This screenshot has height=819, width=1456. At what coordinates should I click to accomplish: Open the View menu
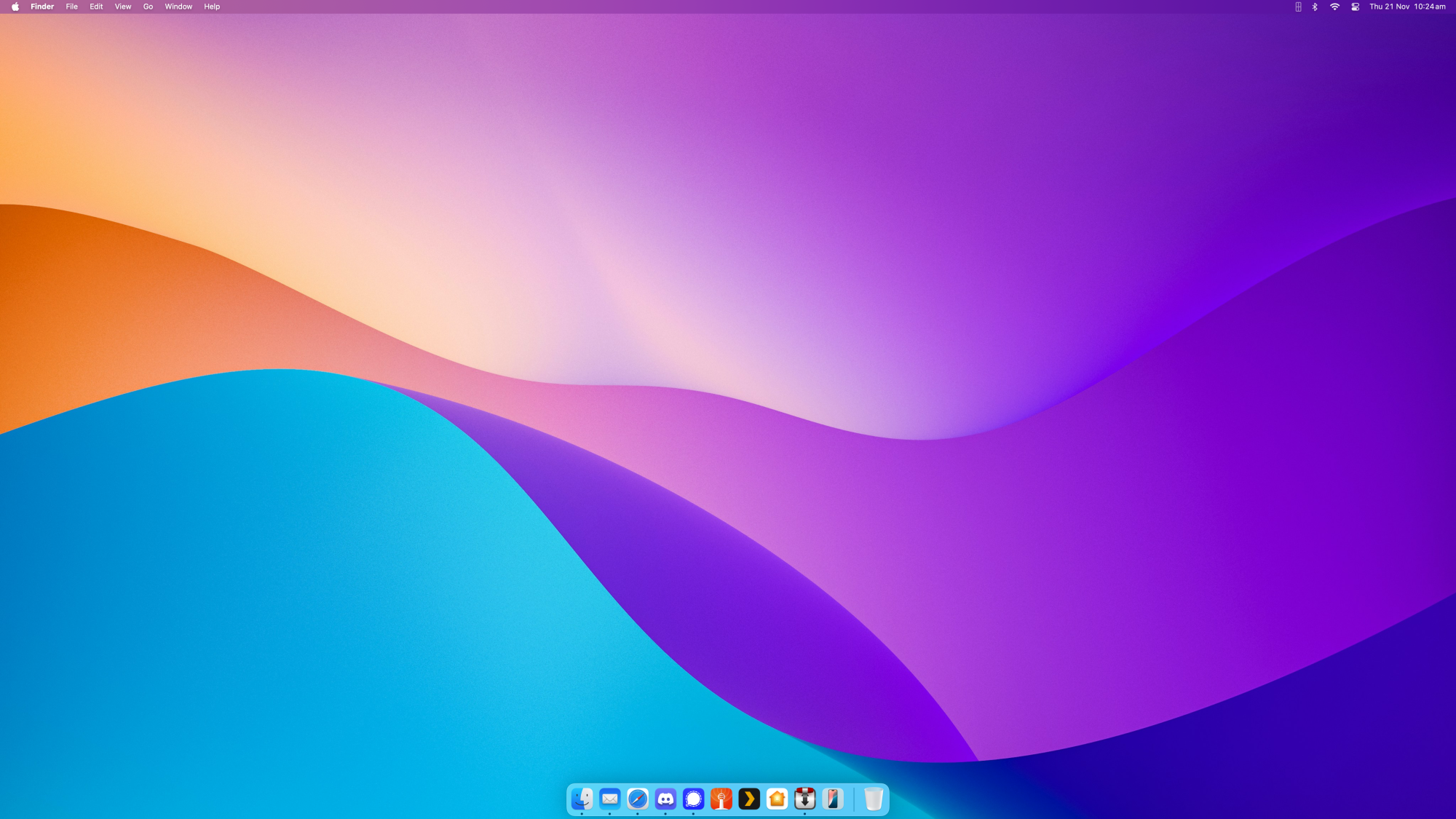pyautogui.click(x=123, y=7)
